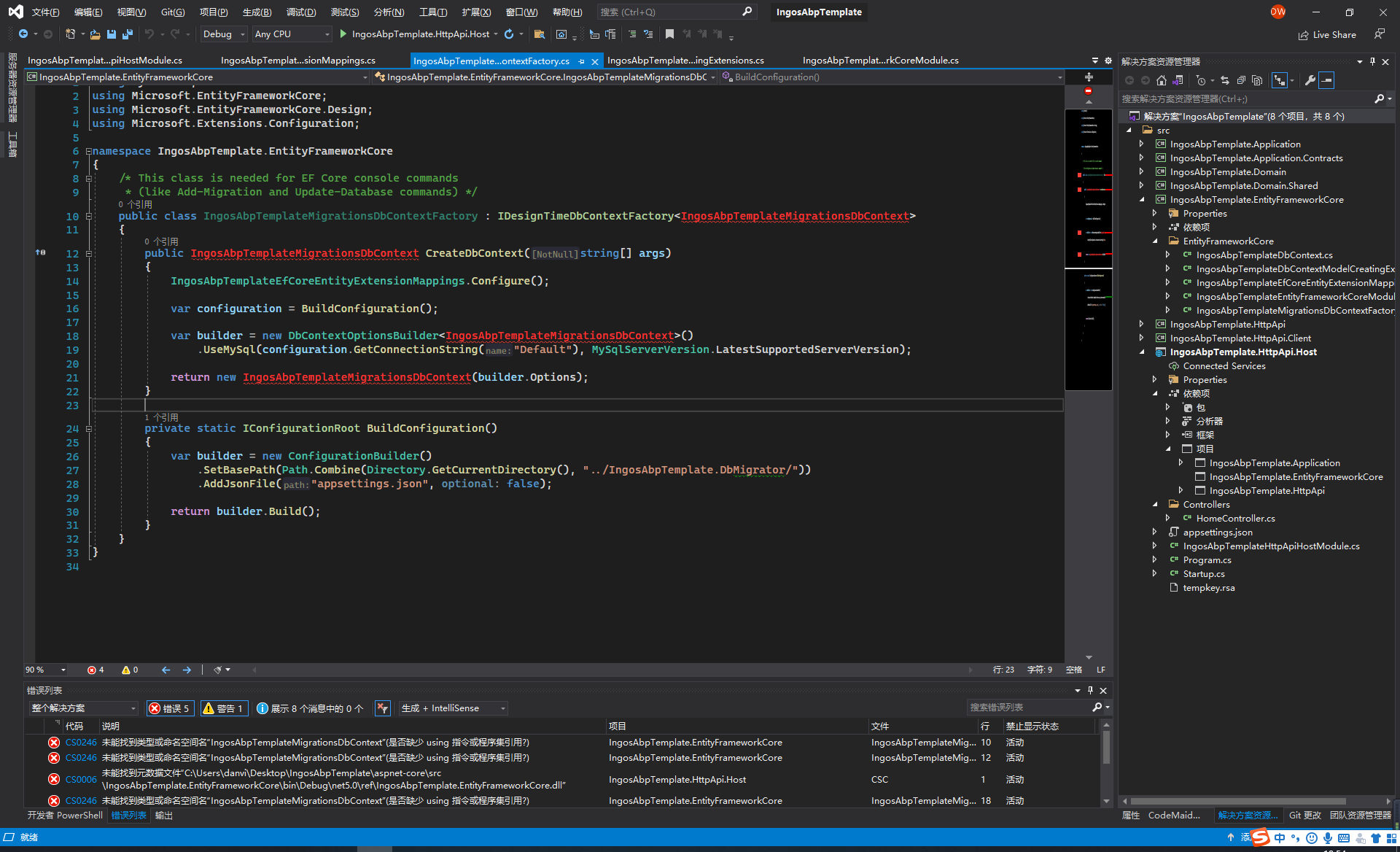The image size is (1400, 852).
Task: Open the 生成 + IntelliSense dropdown
Action: click(453, 708)
